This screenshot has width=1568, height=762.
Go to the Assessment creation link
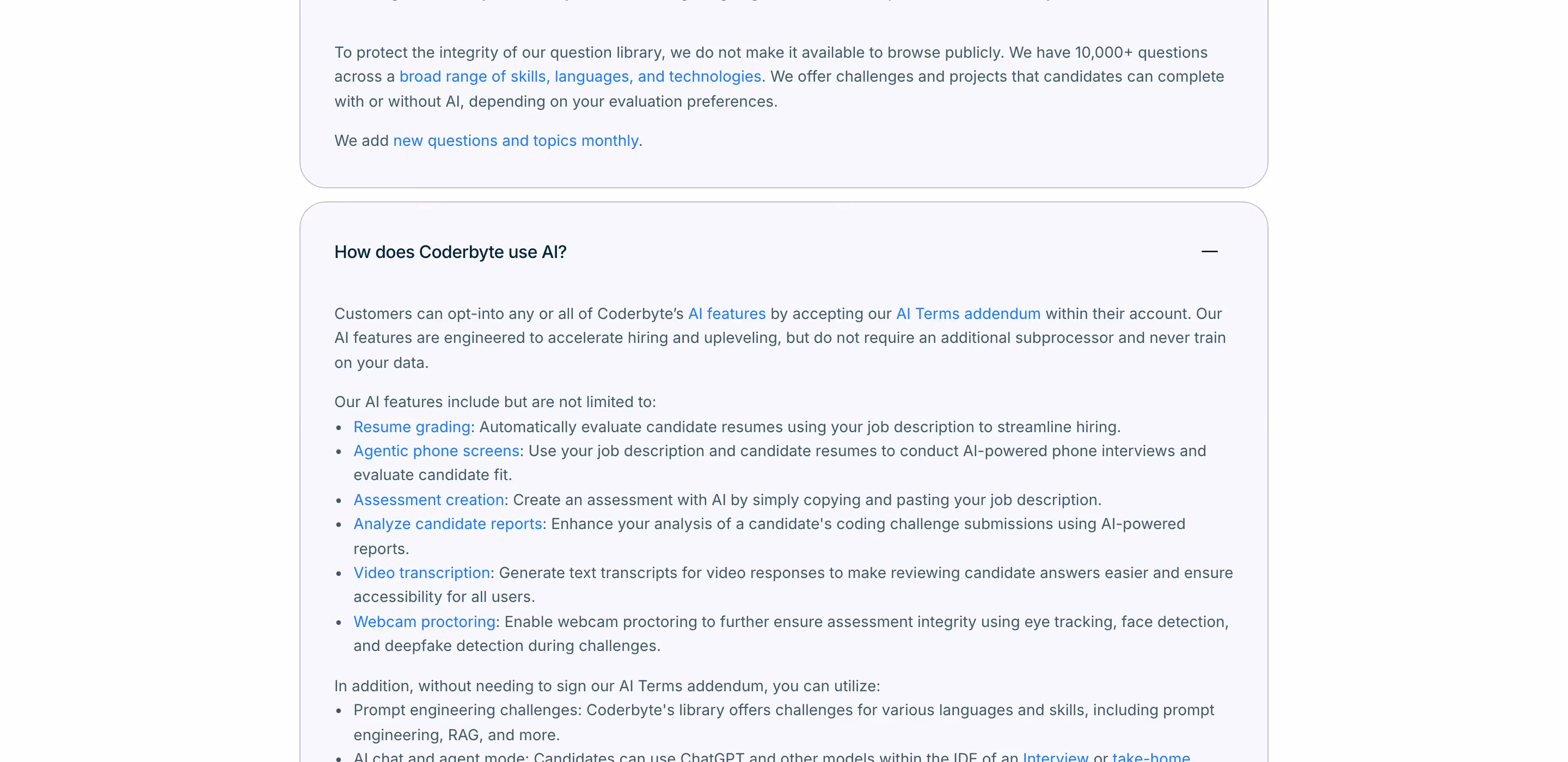428,500
